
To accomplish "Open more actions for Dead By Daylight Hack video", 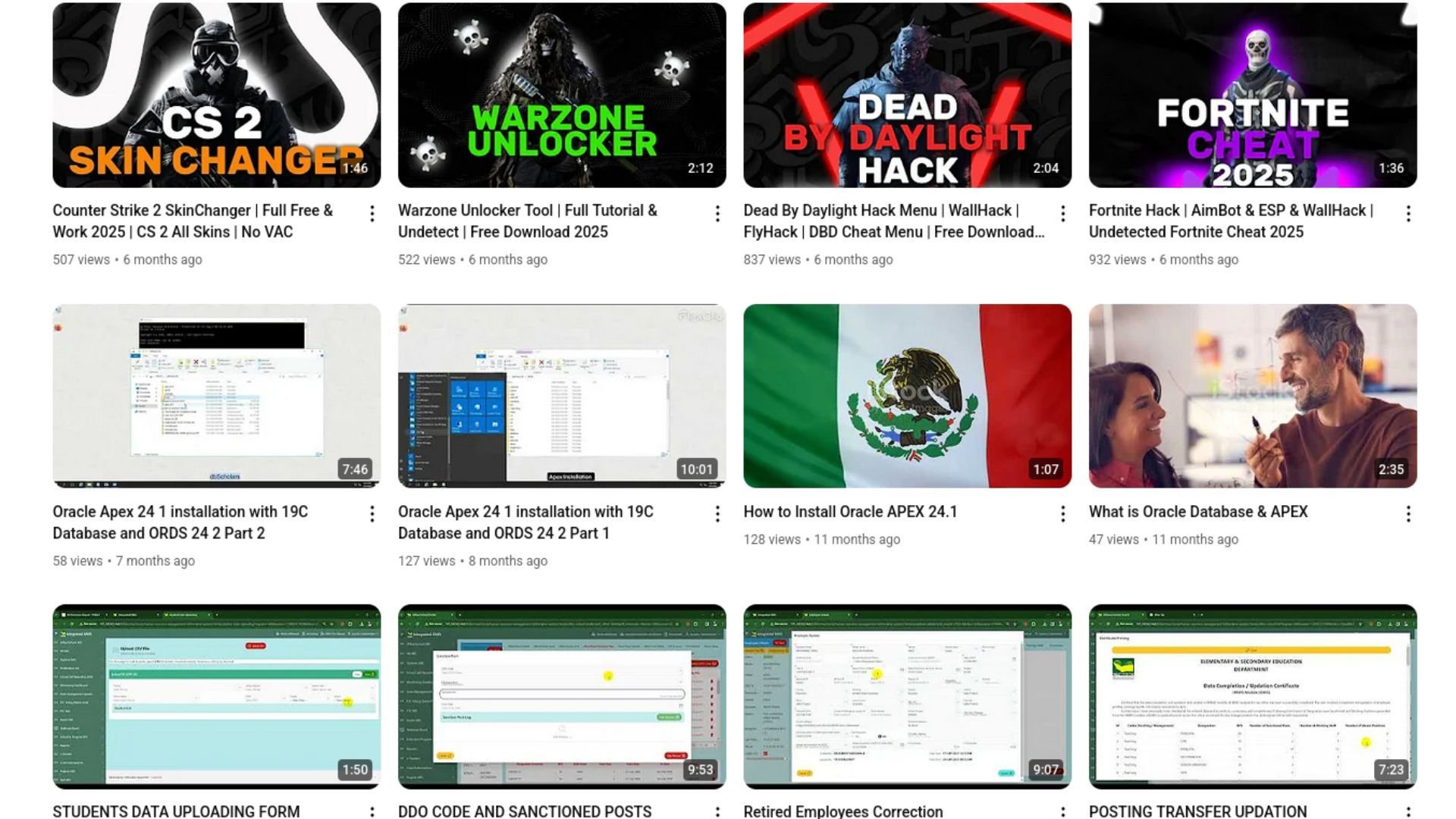I will (1062, 214).
